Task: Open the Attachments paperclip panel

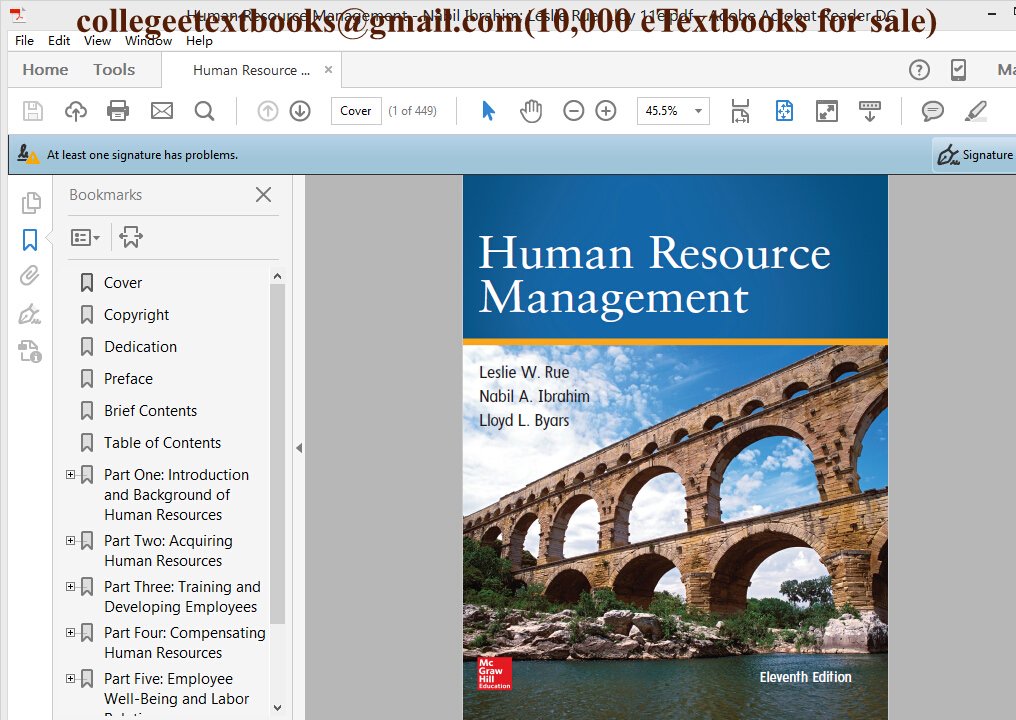Action: (x=29, y=276)
